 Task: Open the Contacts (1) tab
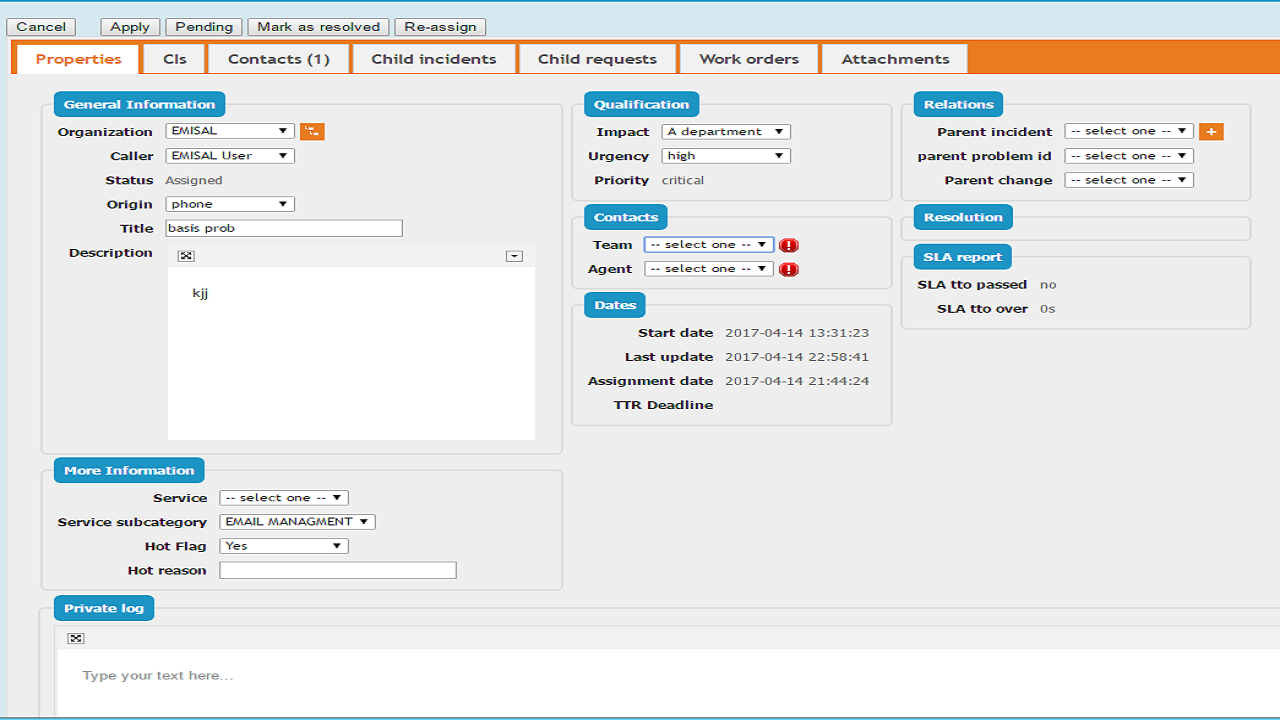pos(279,59)
